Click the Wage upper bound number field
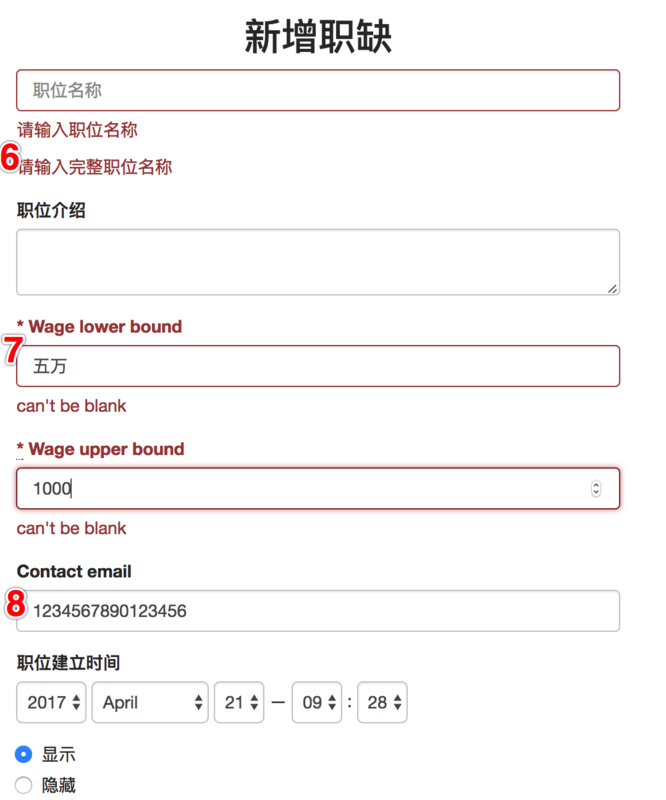The image size is (666, 800). pyautogui.click(x=318, y=488)
